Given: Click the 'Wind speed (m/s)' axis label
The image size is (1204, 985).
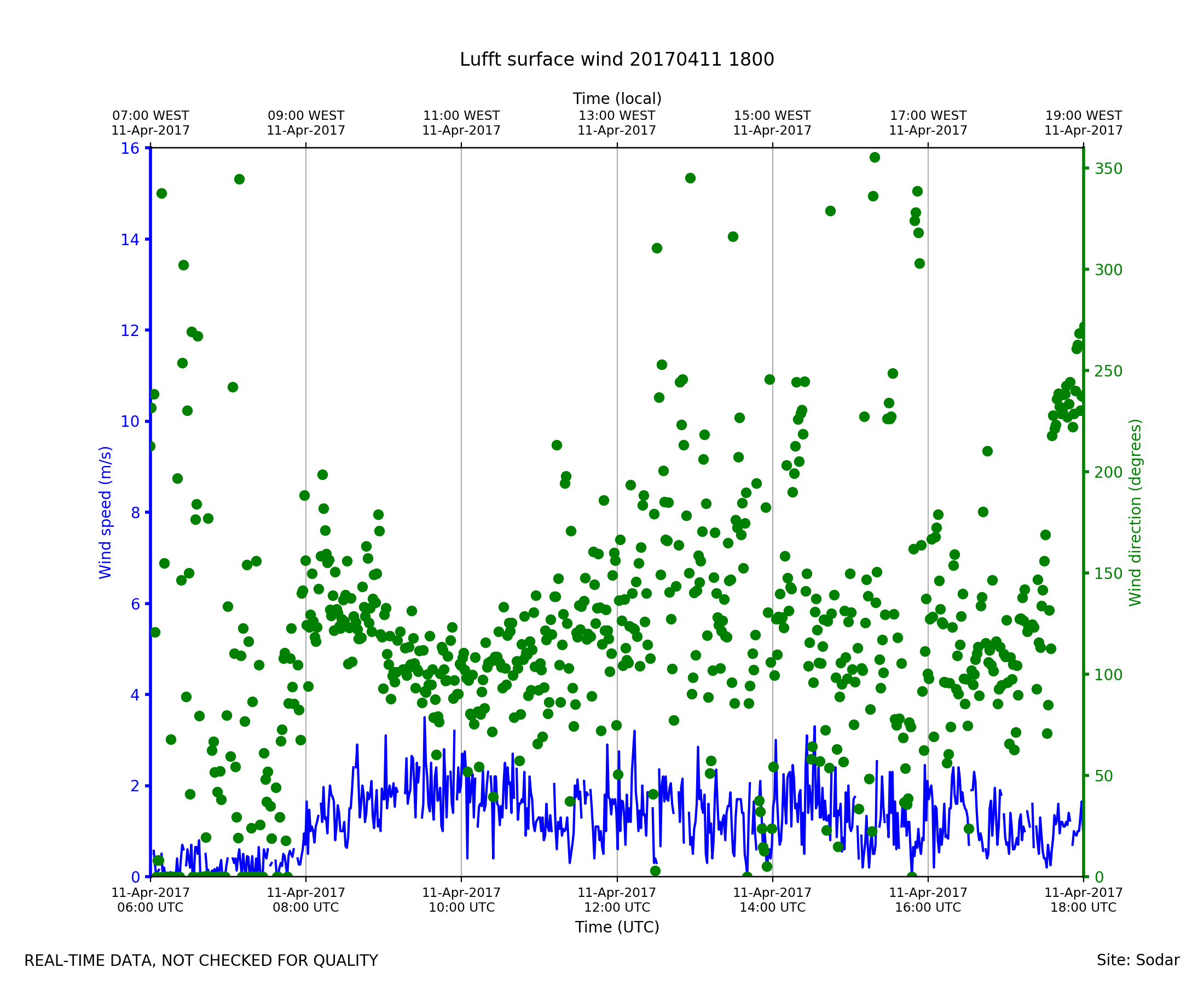Looking at the screenshot, I should click(x=106, y=512).
